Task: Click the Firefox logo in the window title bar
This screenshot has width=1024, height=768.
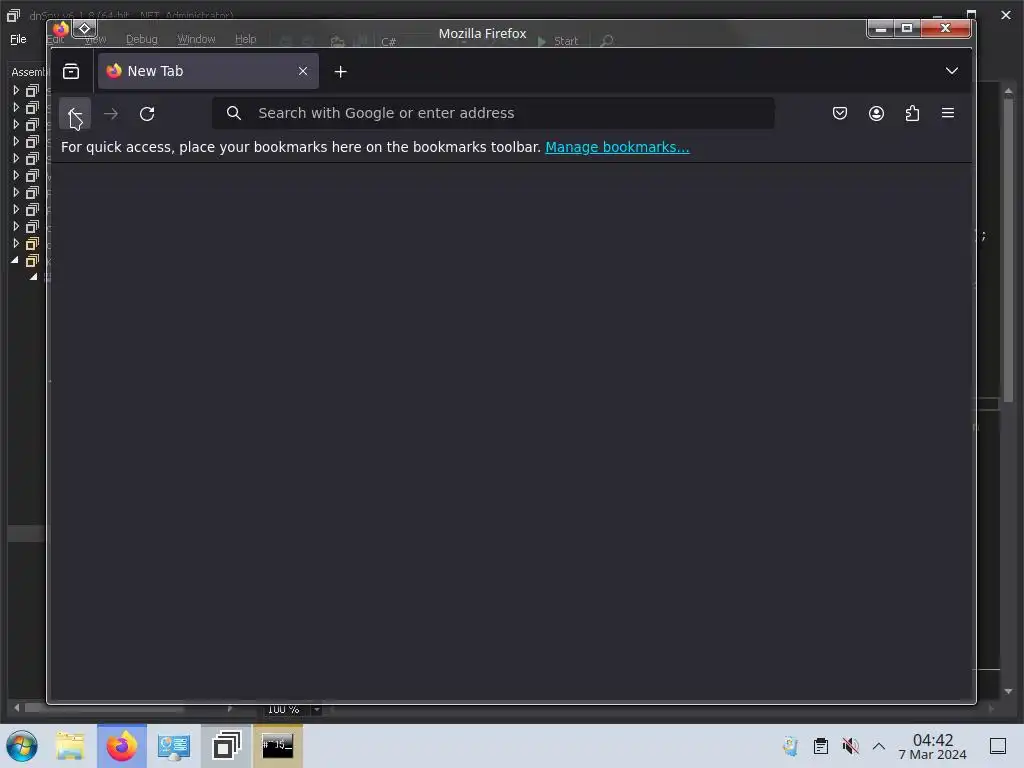Action: click(61, 29)
